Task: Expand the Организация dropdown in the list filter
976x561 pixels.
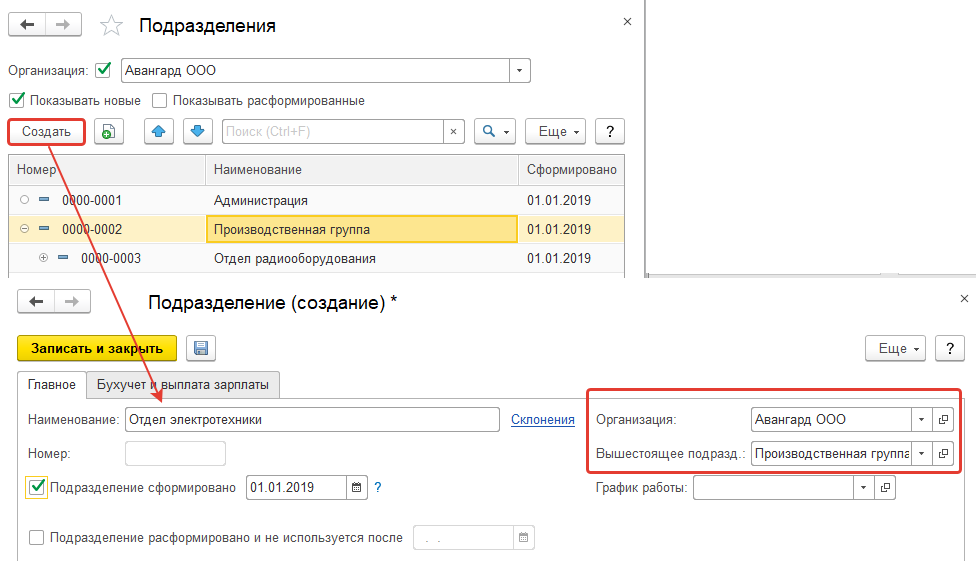Action: coord(520,71)
